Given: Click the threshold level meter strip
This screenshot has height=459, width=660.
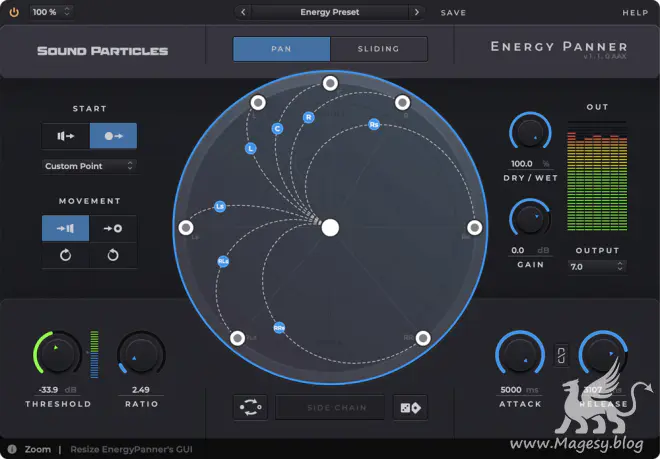Looking at the screenshot, I should pos(95,354).
